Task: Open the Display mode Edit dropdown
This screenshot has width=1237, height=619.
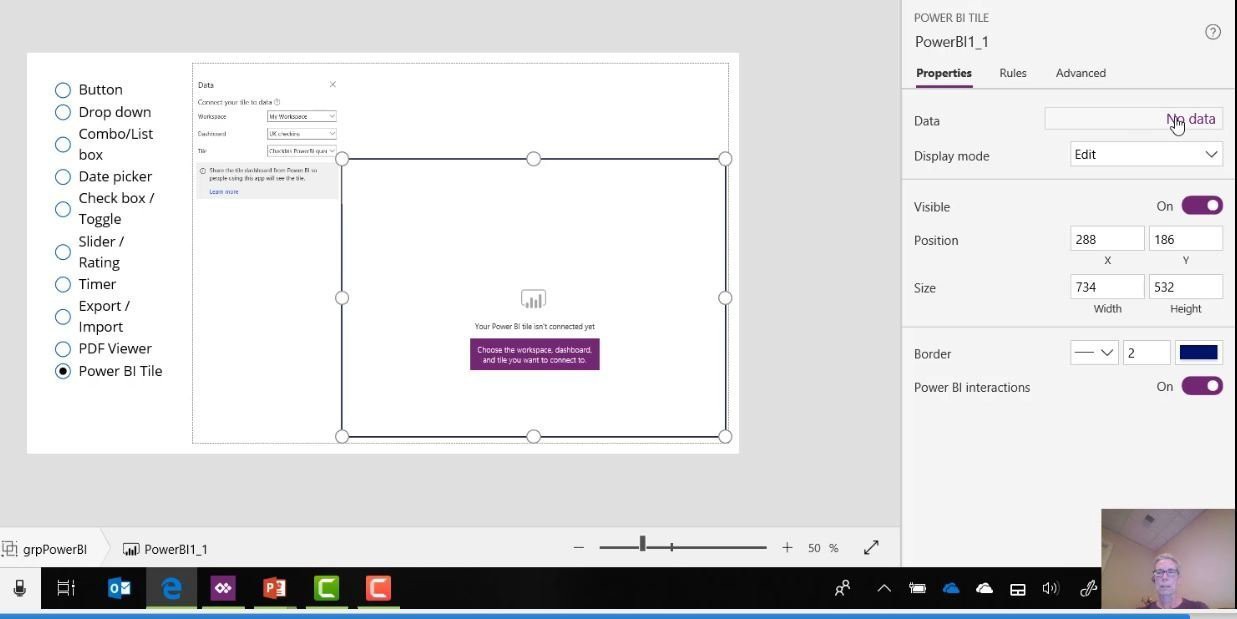Action: pos(1146,154)
